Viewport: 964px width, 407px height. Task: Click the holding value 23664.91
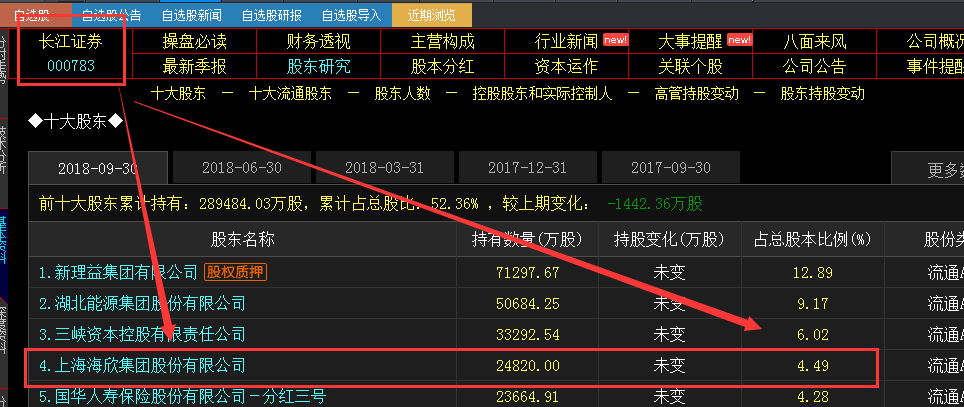tap(527, 397)
